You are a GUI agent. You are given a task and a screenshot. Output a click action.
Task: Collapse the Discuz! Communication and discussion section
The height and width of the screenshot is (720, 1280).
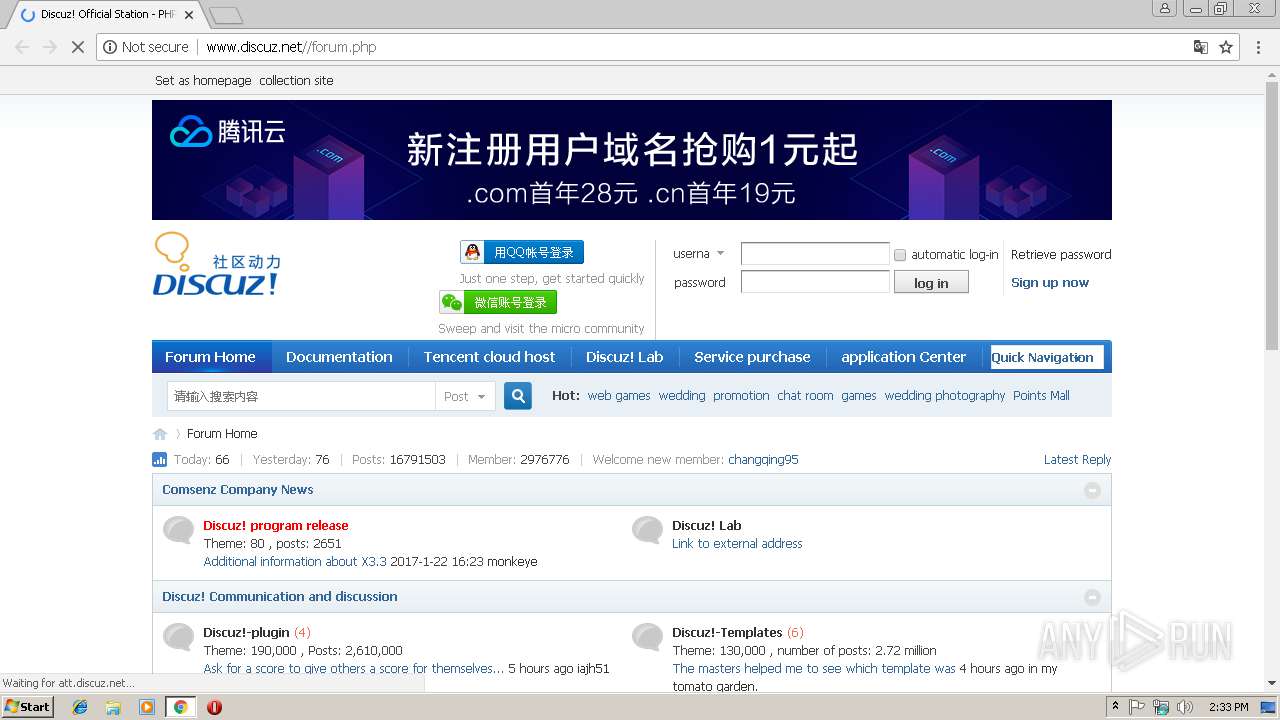[x=1092, y=597]
